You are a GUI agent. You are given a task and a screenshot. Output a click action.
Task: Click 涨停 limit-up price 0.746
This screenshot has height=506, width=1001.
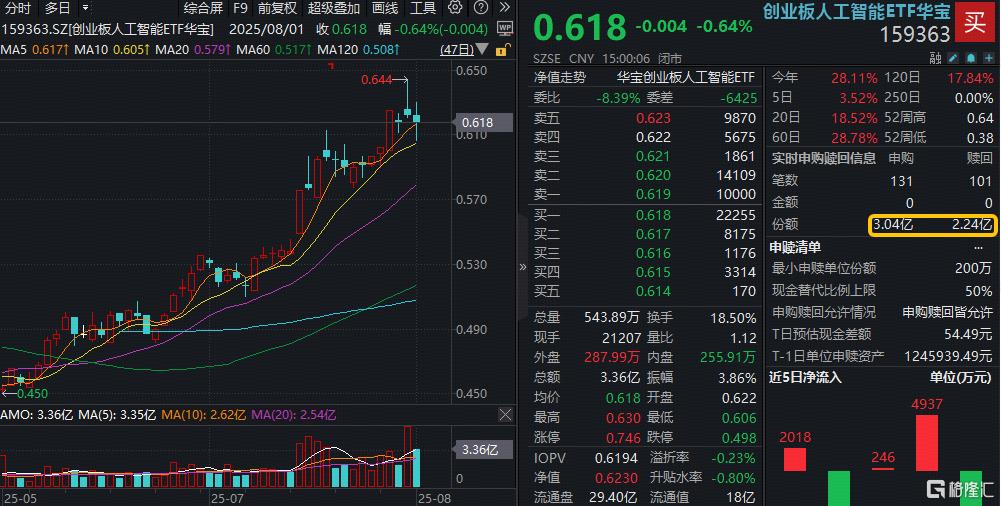(622, 438)
